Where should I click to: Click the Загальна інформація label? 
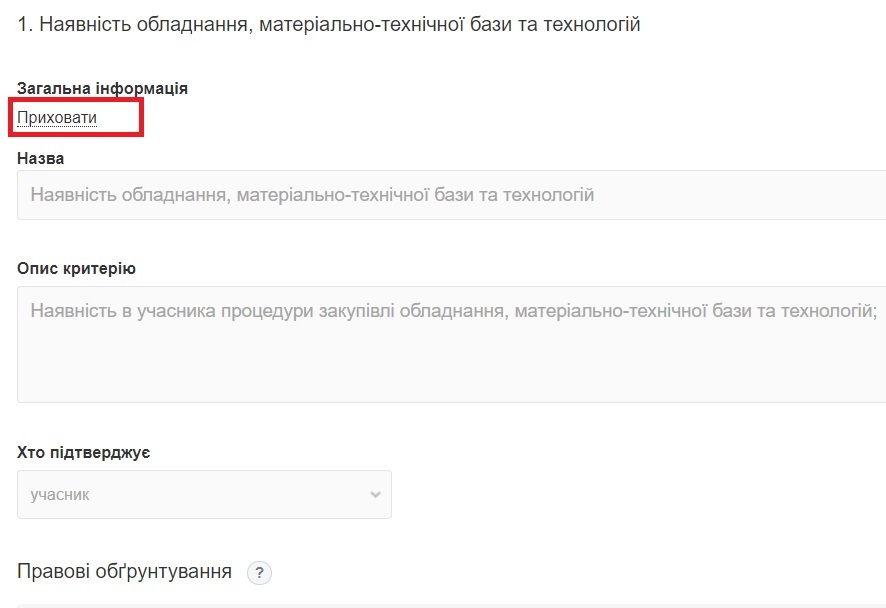[102, 88]
